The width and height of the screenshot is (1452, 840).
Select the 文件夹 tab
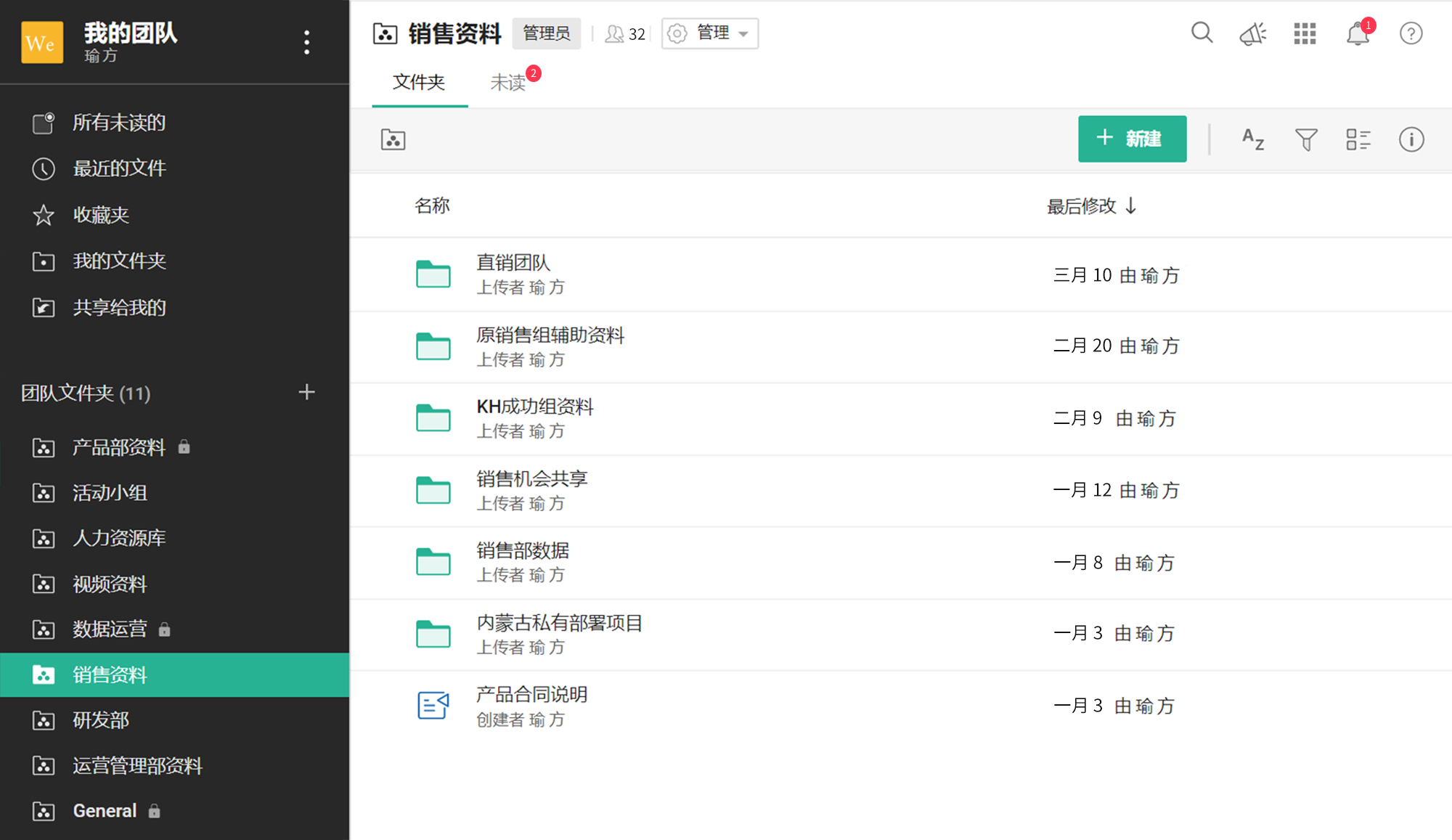[x=419, y=83]
